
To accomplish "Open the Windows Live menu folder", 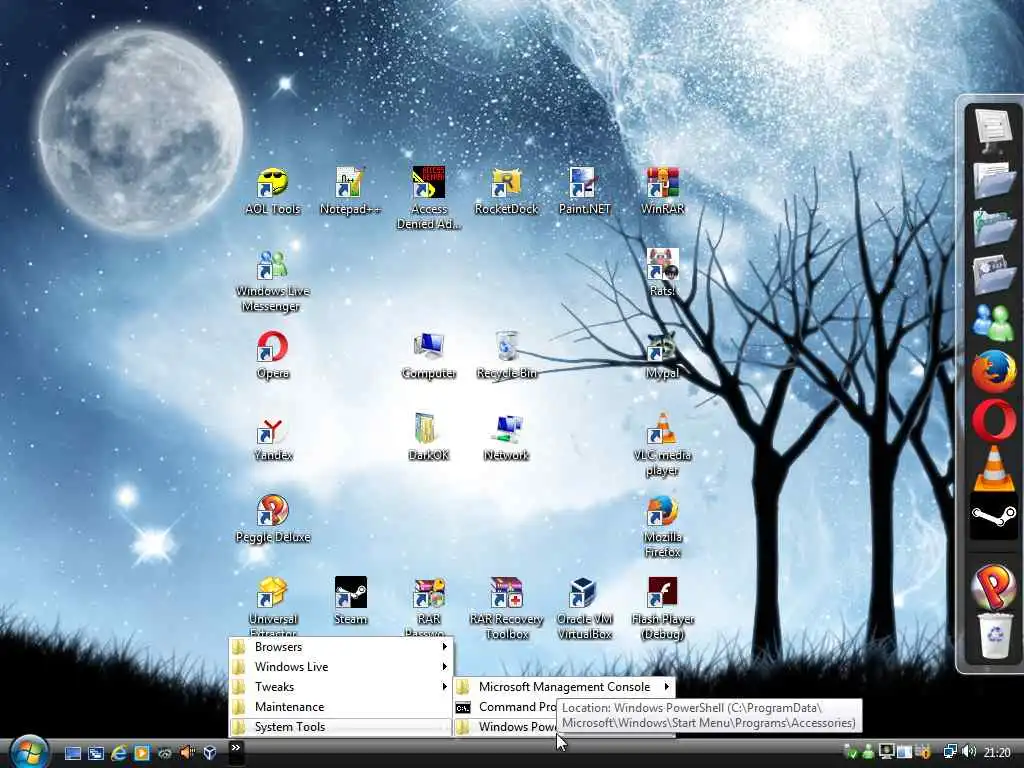I will pyautogui.click(x=341, y=667).
